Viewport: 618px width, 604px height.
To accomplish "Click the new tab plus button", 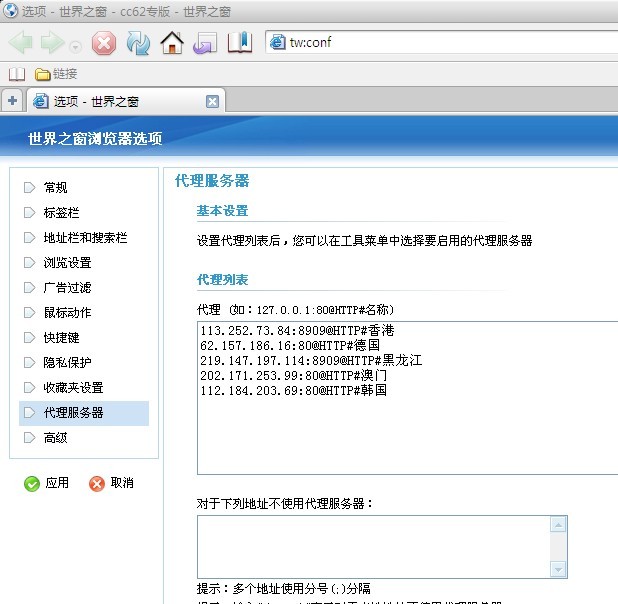I will tap(12, 101).
